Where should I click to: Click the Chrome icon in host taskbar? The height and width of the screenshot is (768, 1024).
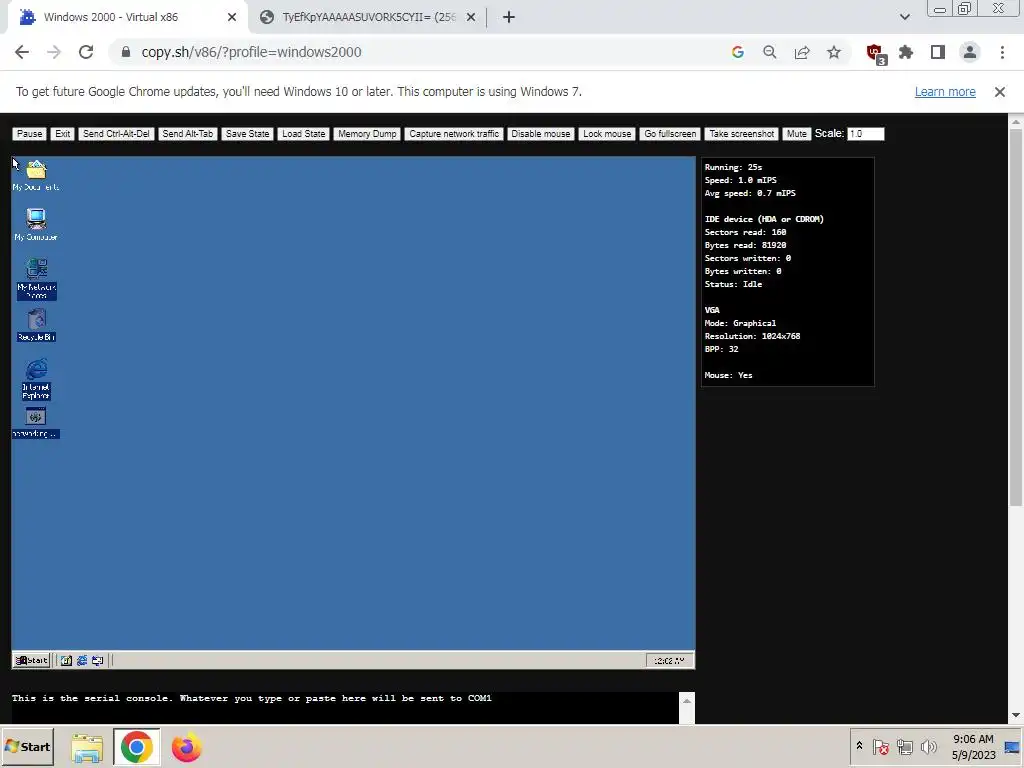[136, 747]
